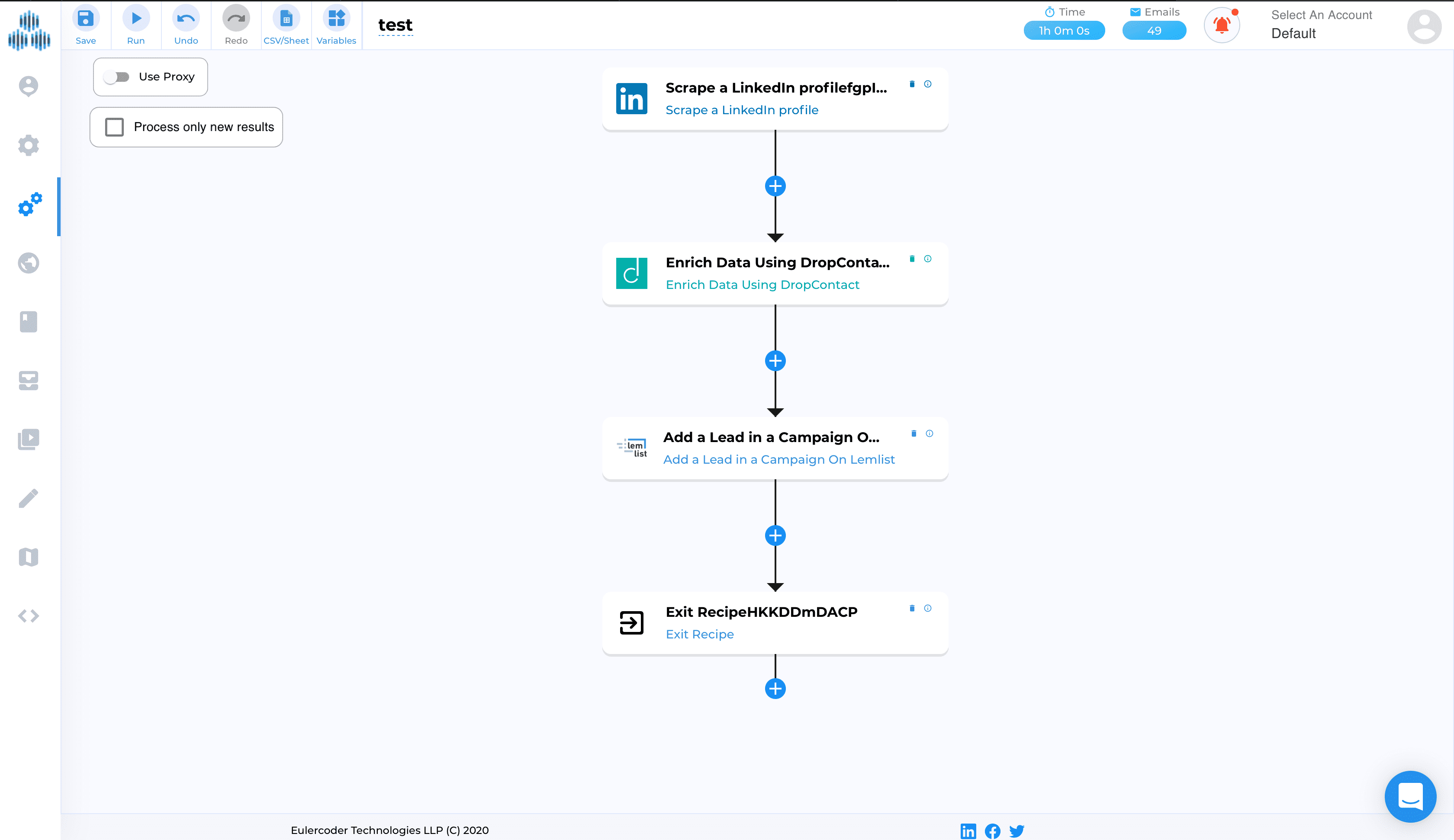Open the 'Enrich Data Using DropConta...' step title
Screen dimensions: 1454x840
click(x=777, y=263)
